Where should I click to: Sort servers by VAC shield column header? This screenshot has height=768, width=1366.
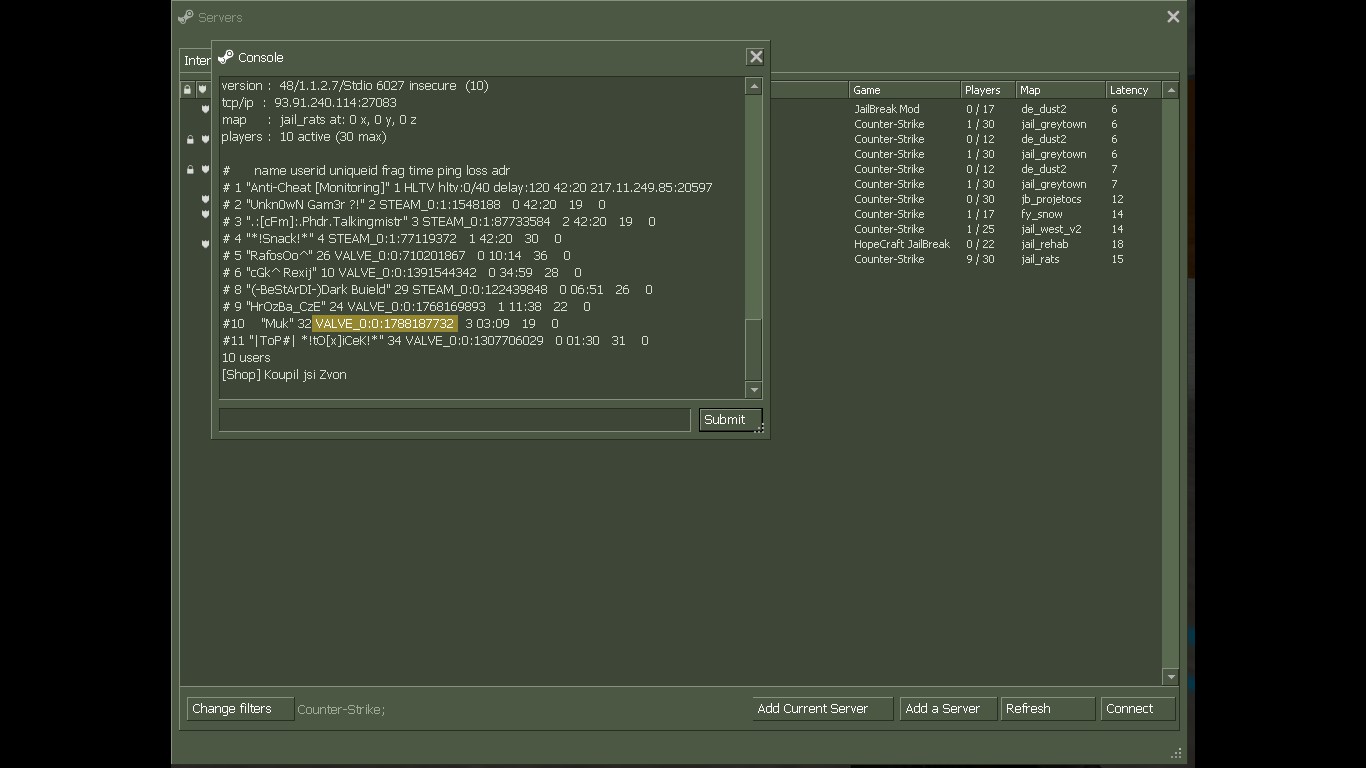click(202, 90)
